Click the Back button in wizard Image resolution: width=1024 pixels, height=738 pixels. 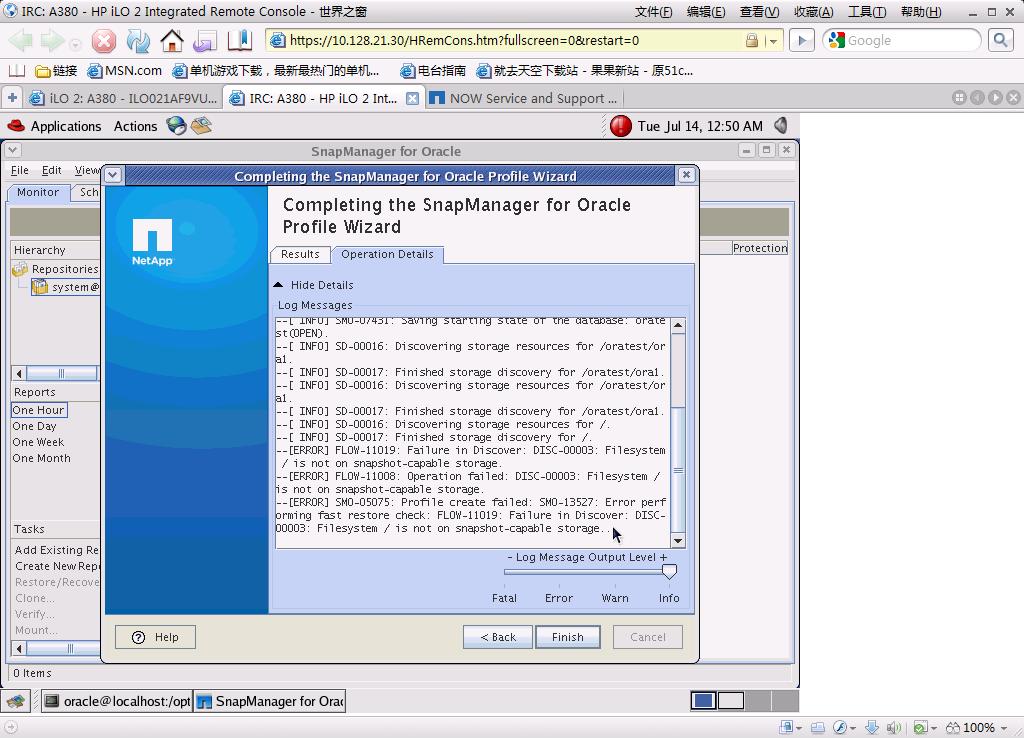497,637
